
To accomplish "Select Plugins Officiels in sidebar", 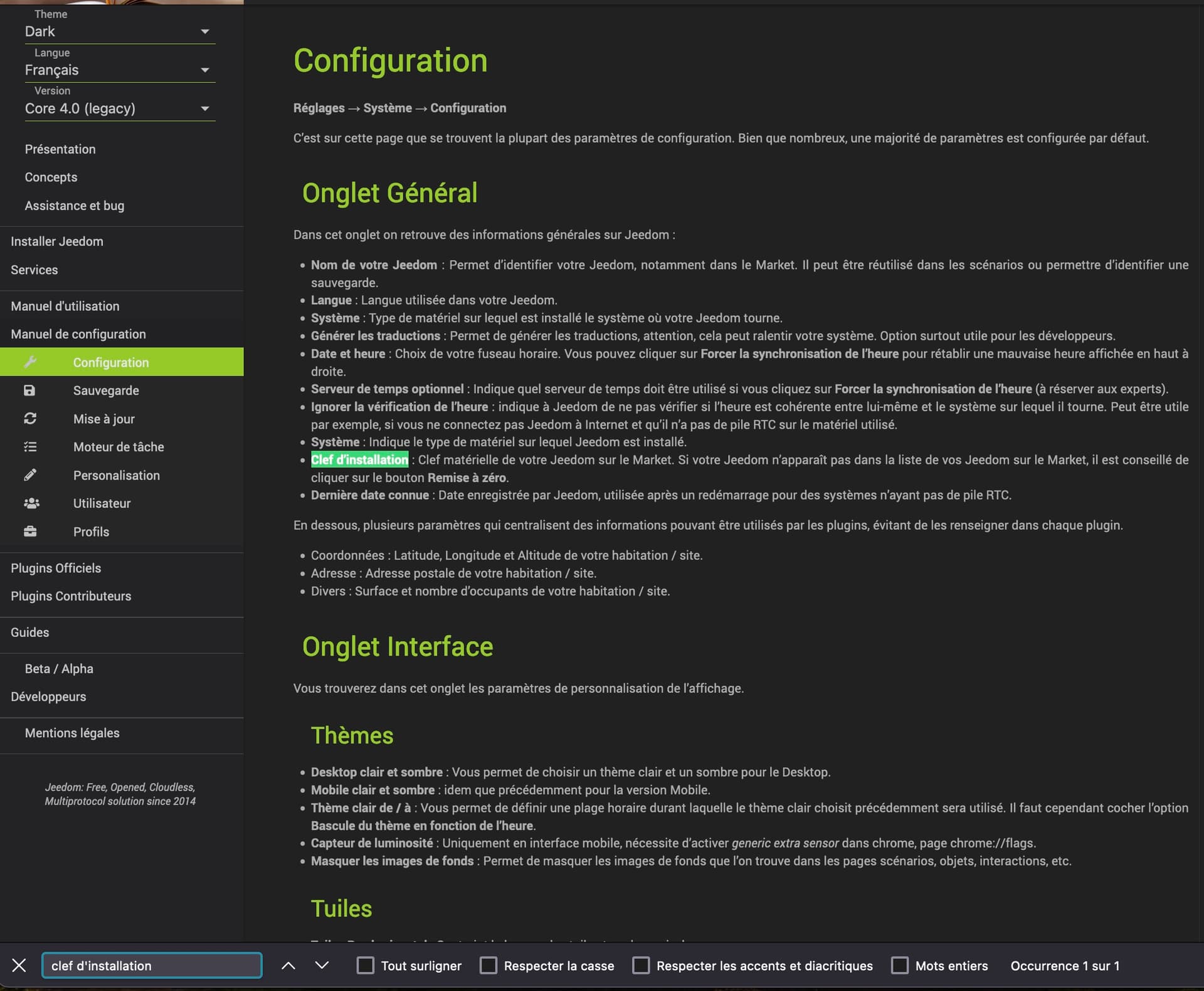I will (x=56, y=568).
